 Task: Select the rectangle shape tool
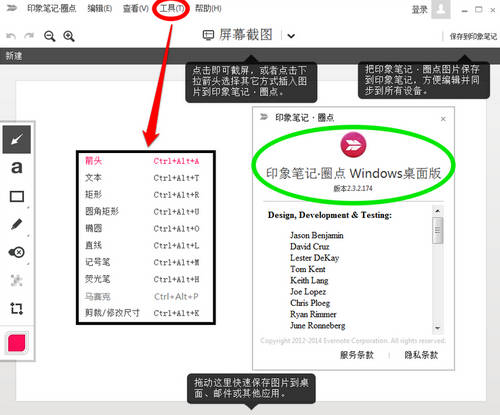click(x=17, y=196)
